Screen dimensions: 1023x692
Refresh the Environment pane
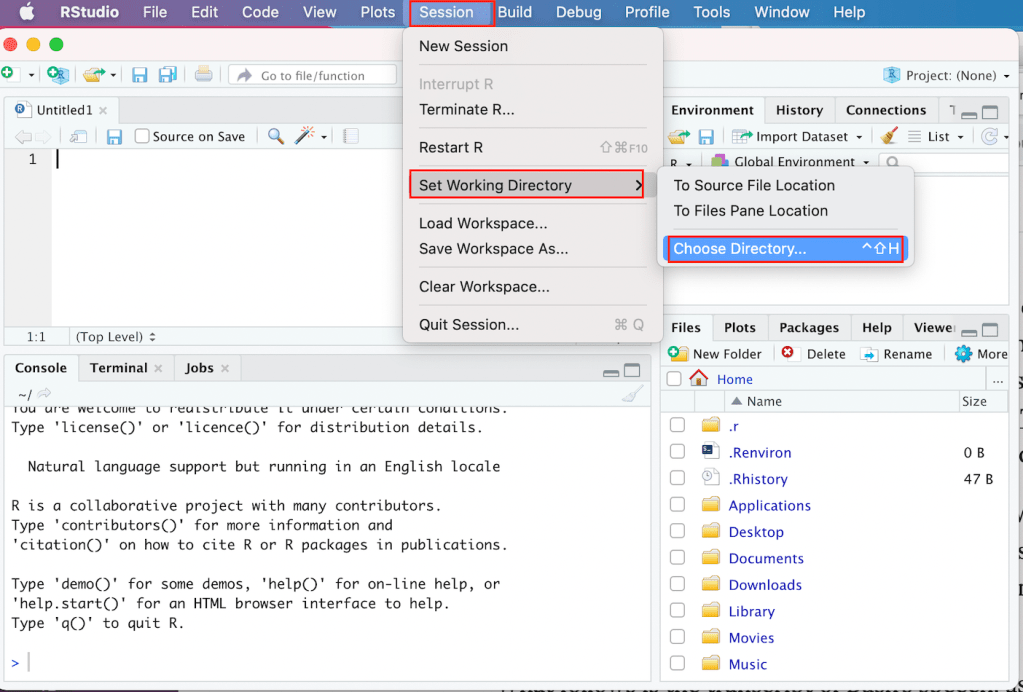coord(990,136)
